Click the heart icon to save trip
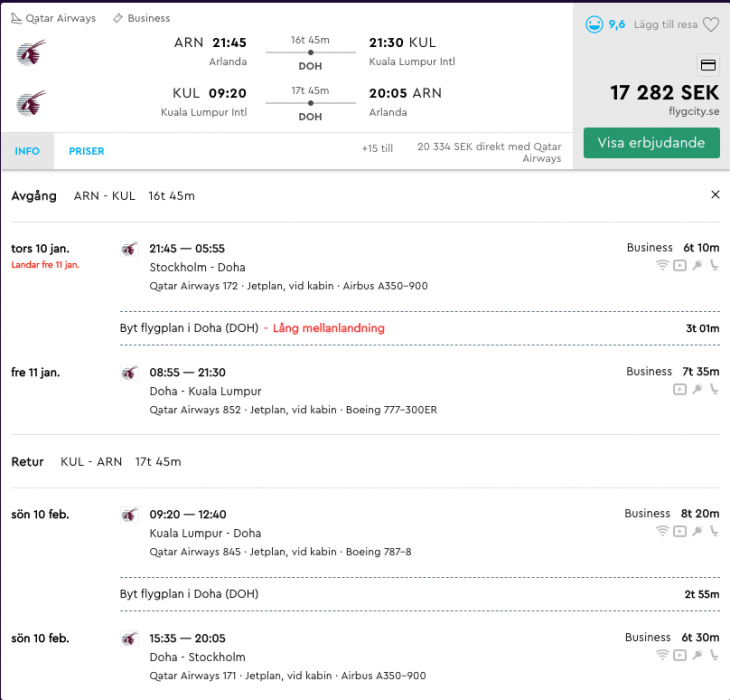730x700 pixels. (x=711, y=25)
